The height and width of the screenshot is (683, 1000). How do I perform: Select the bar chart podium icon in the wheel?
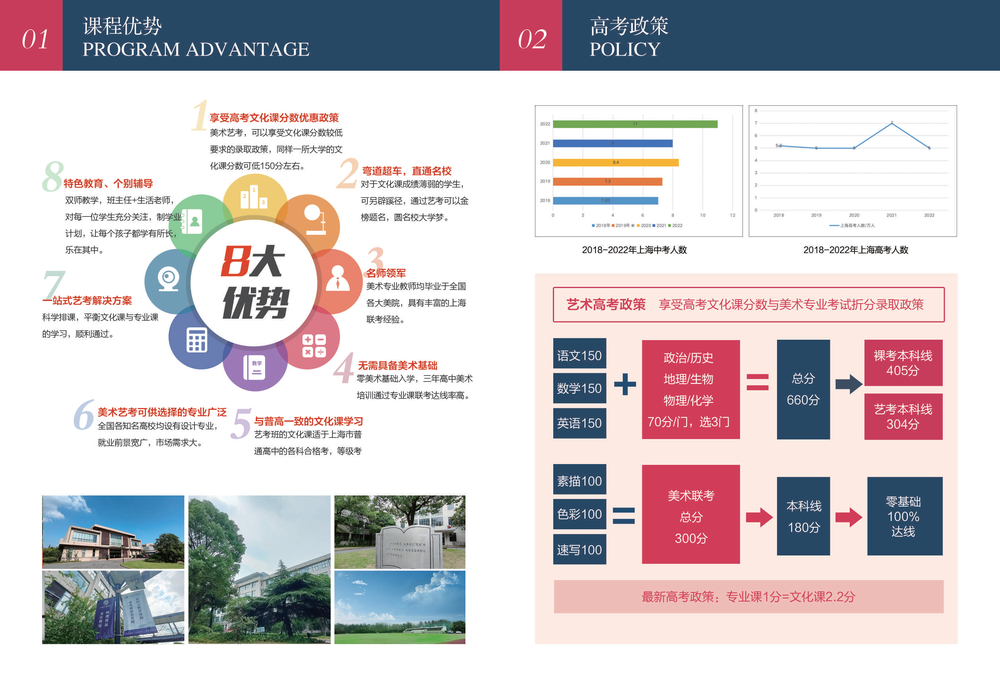(253, 199)
